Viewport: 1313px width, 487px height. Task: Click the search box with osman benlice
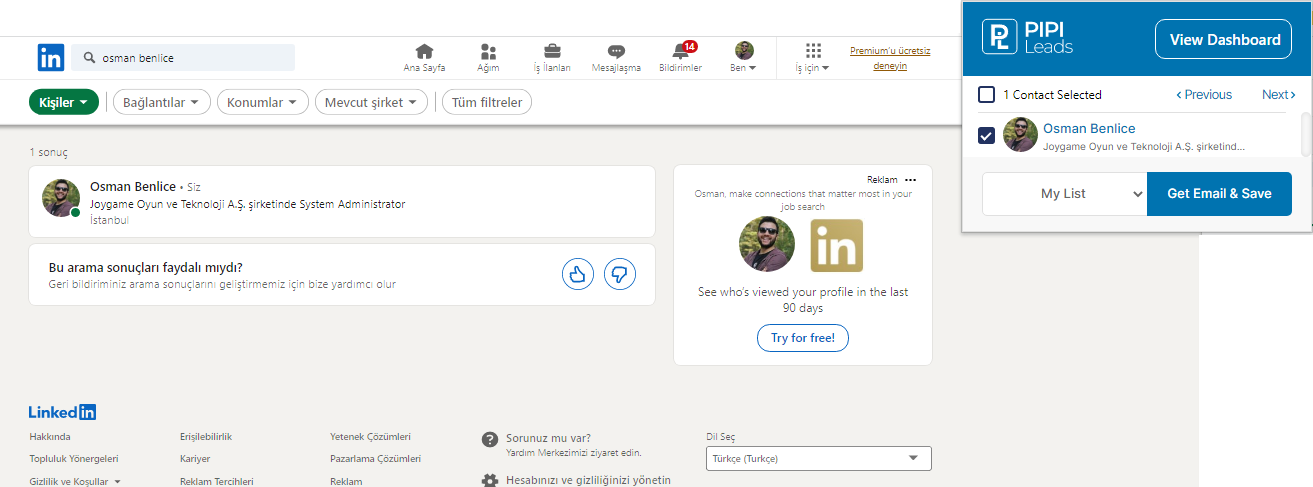tap(185, 58)
